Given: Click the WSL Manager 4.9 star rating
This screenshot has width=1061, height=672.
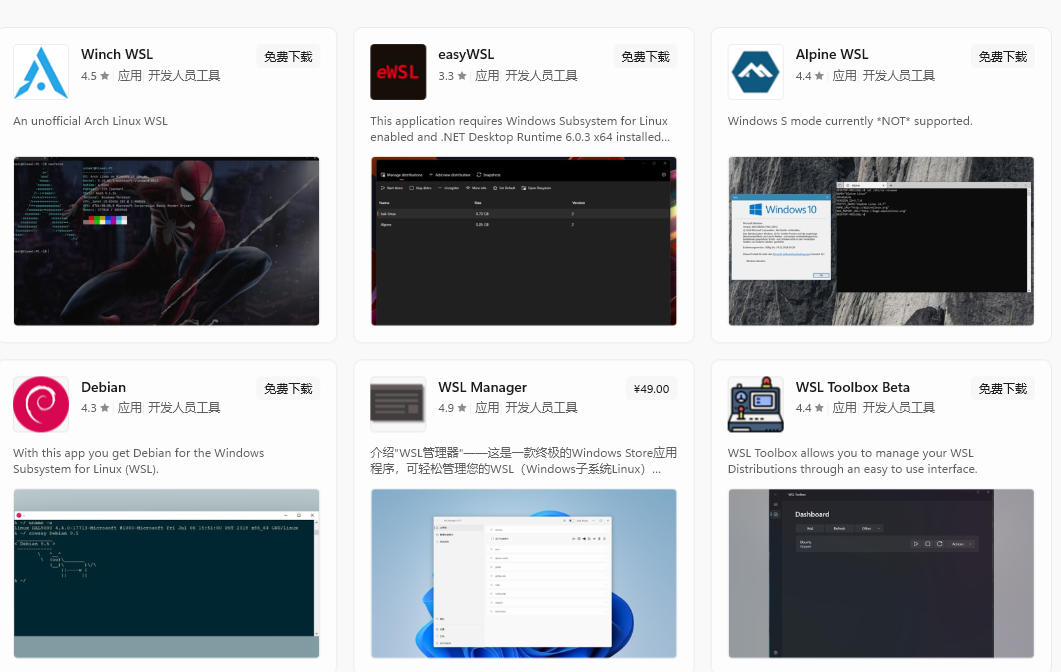Looking at the screenshot, I should [x=453, y=408].
